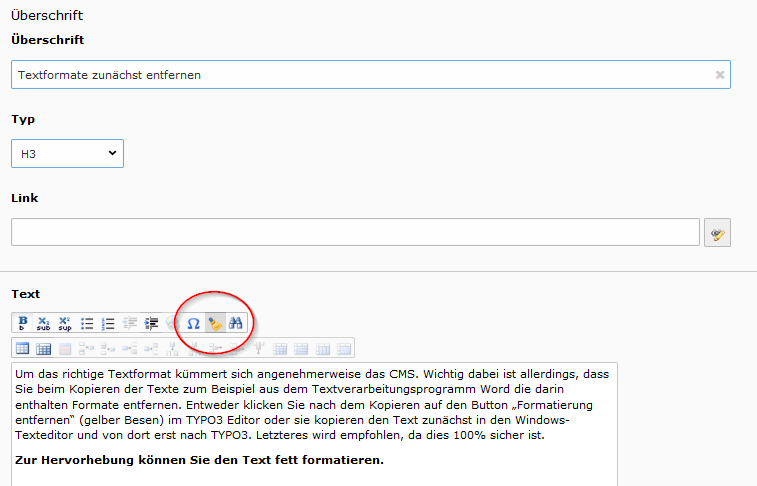
Task: Click the greyed-out decrease indent icon
Action: tap(130, 323)
